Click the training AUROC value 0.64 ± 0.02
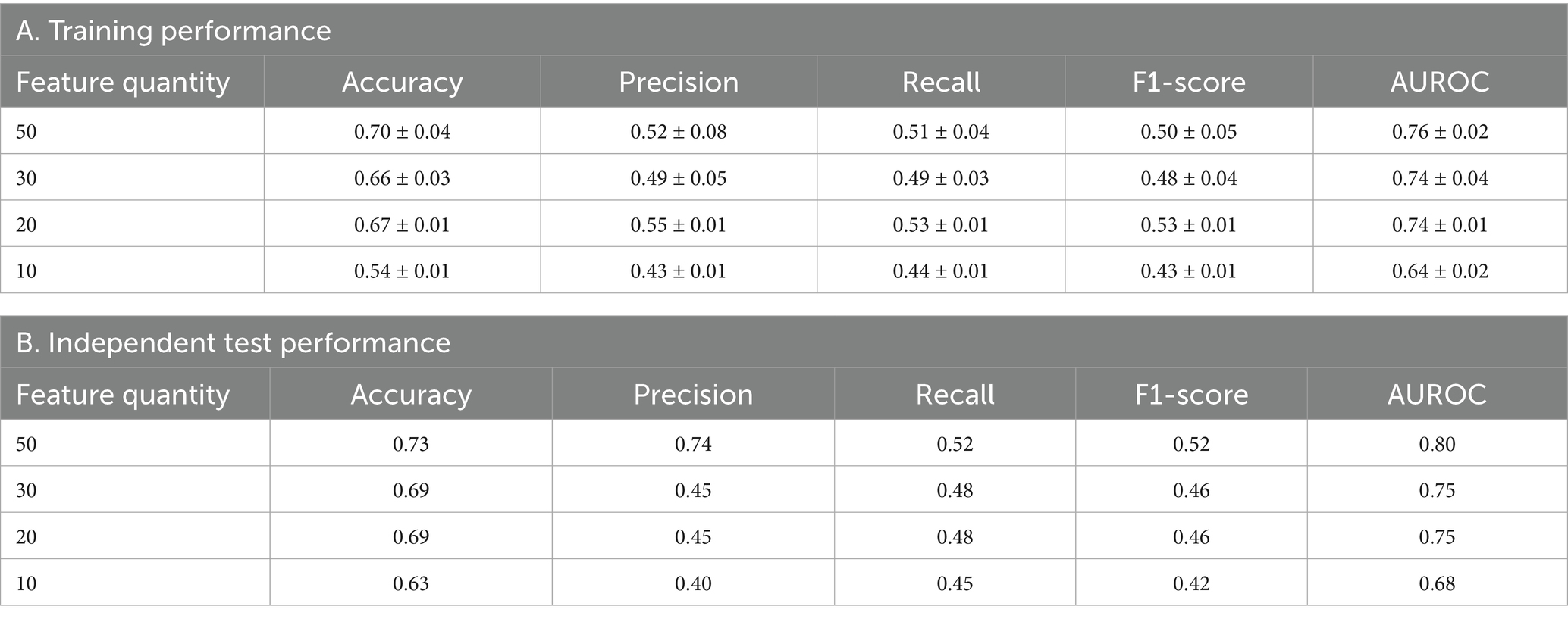This screenshot has width=1568, height=619. point(1440,271)
